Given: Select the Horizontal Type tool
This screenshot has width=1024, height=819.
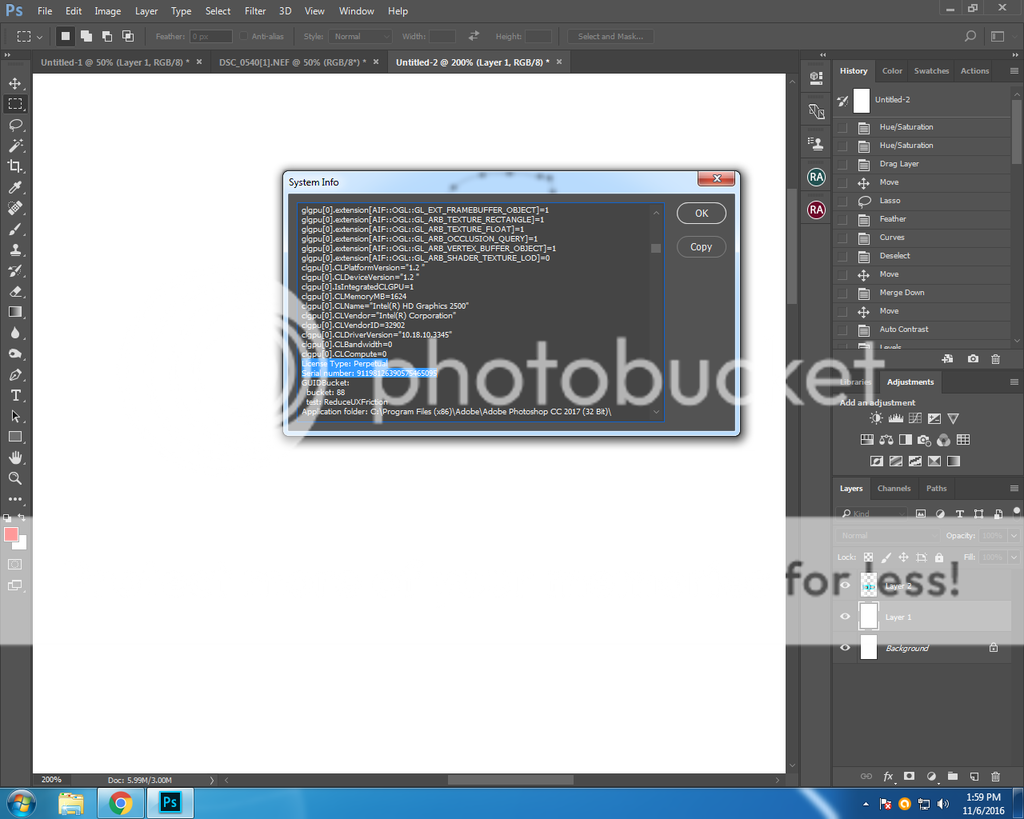Looking at the screenshot, I should [x=15, y=396].
